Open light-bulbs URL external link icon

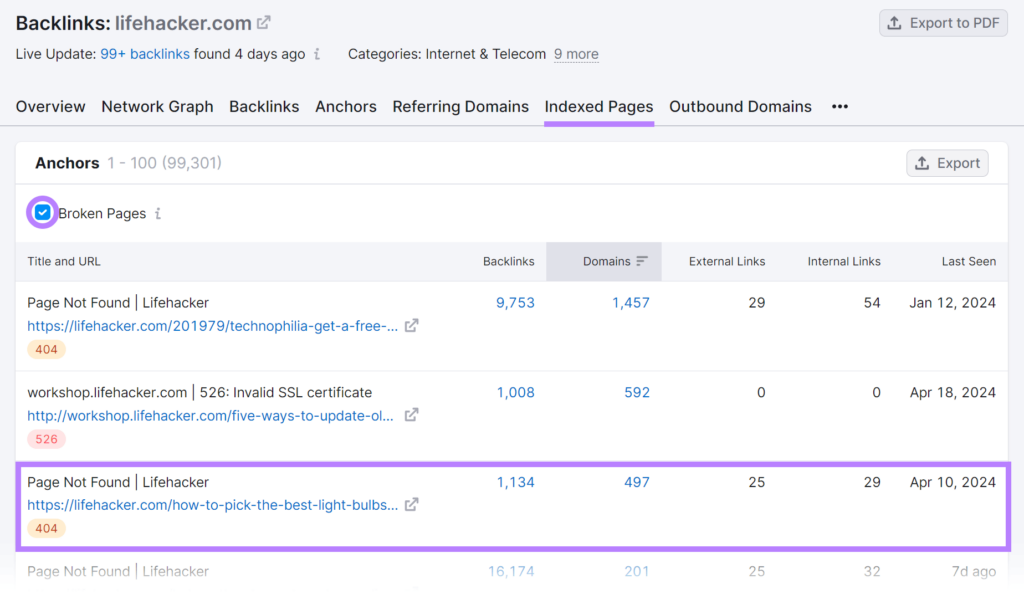(x=411, y=505)
